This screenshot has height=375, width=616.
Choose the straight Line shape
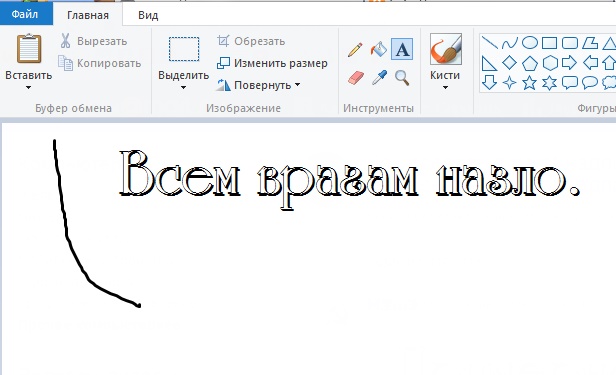pos(490,42)
